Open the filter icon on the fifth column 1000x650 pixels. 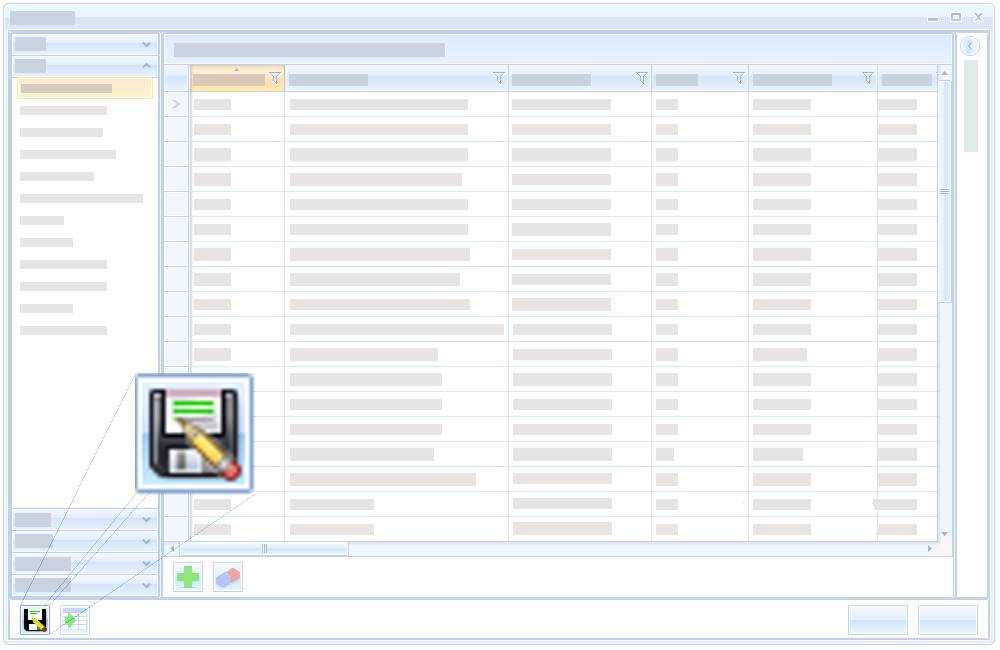(867, 78)
